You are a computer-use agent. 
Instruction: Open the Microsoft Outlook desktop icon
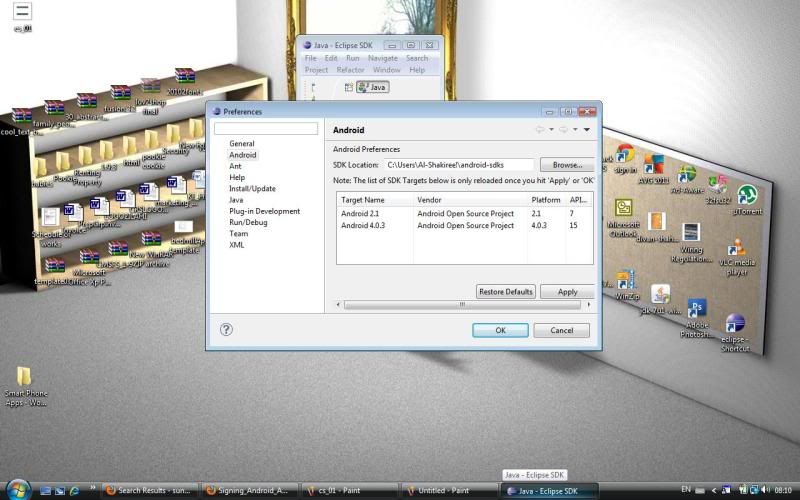tap(623, 208)
